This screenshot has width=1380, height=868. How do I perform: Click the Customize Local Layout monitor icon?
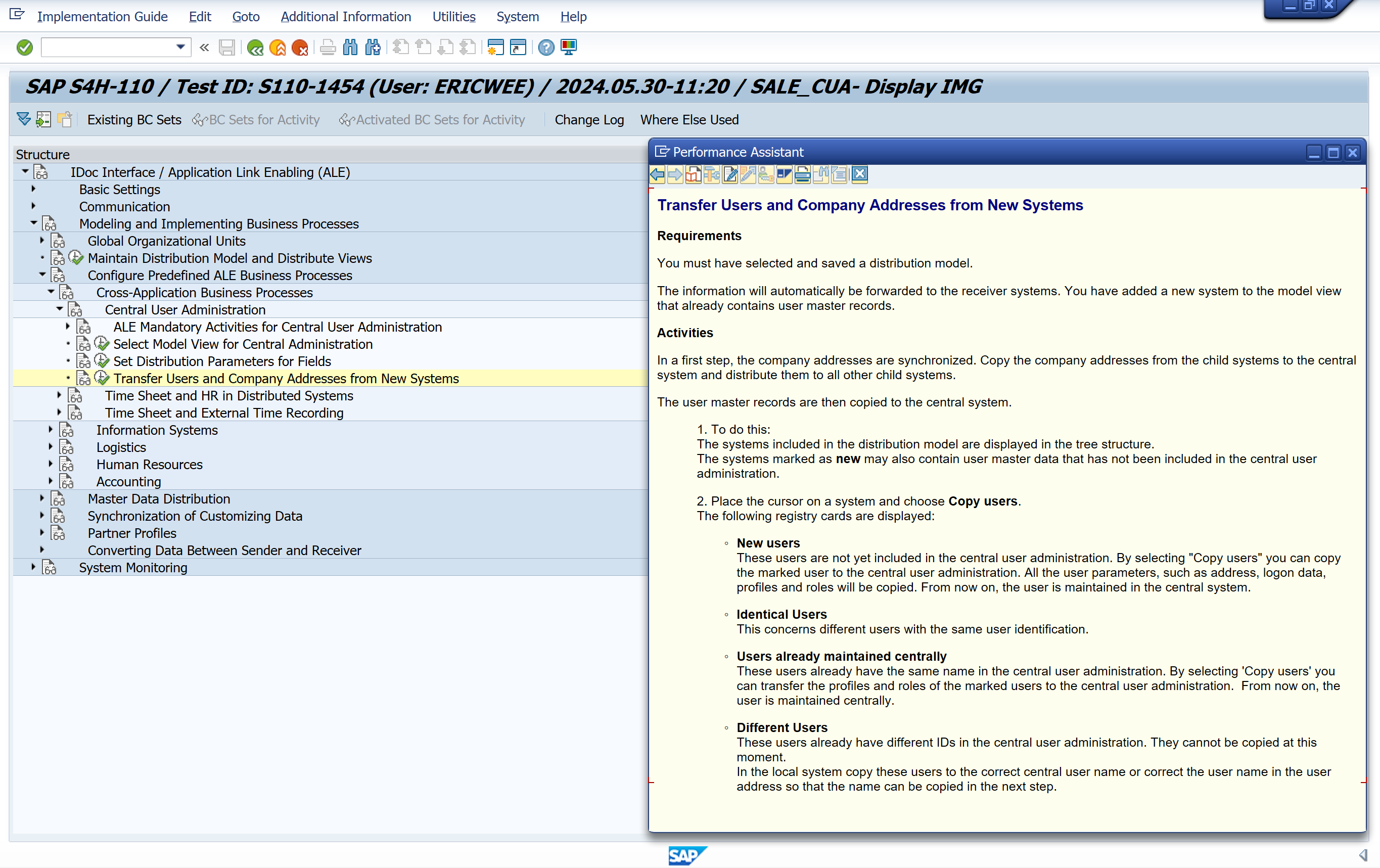click(569, 47)
